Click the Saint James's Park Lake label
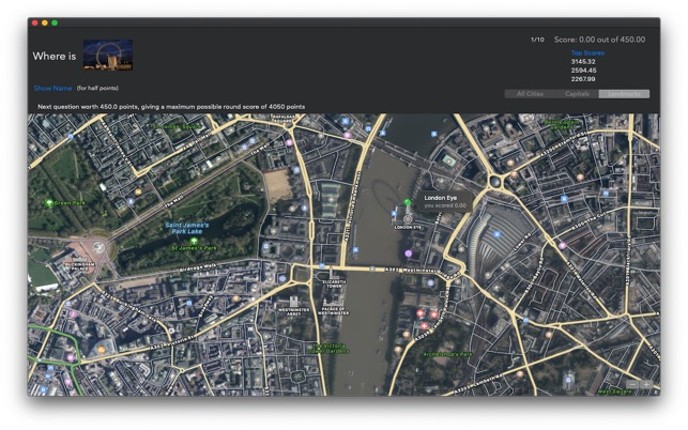Image resolution: width=688 pixels, height=430 pixels. 187,228
